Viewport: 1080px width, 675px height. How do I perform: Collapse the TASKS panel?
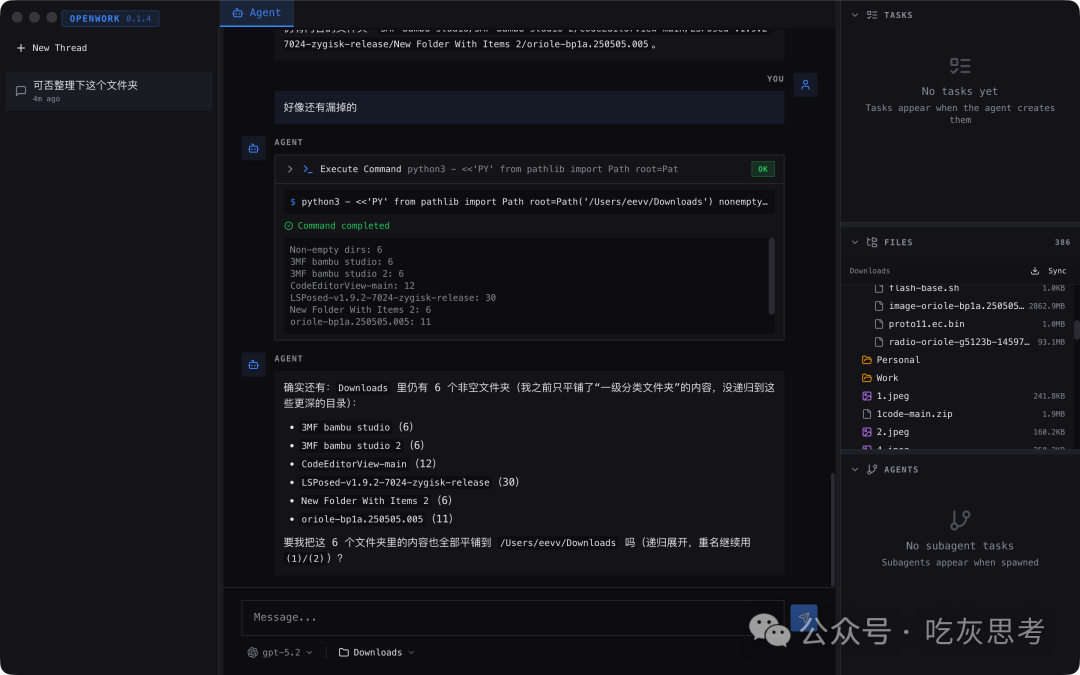[855, 14]
